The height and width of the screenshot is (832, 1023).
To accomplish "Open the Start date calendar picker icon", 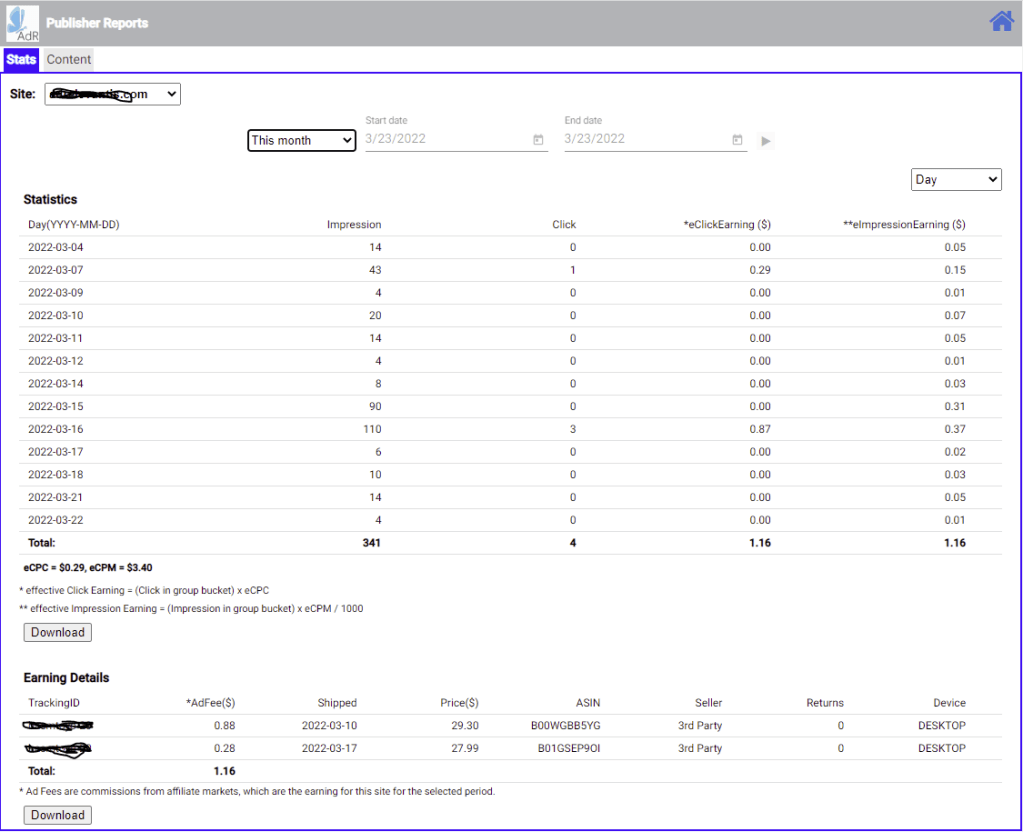I will [x=538, y=140].
